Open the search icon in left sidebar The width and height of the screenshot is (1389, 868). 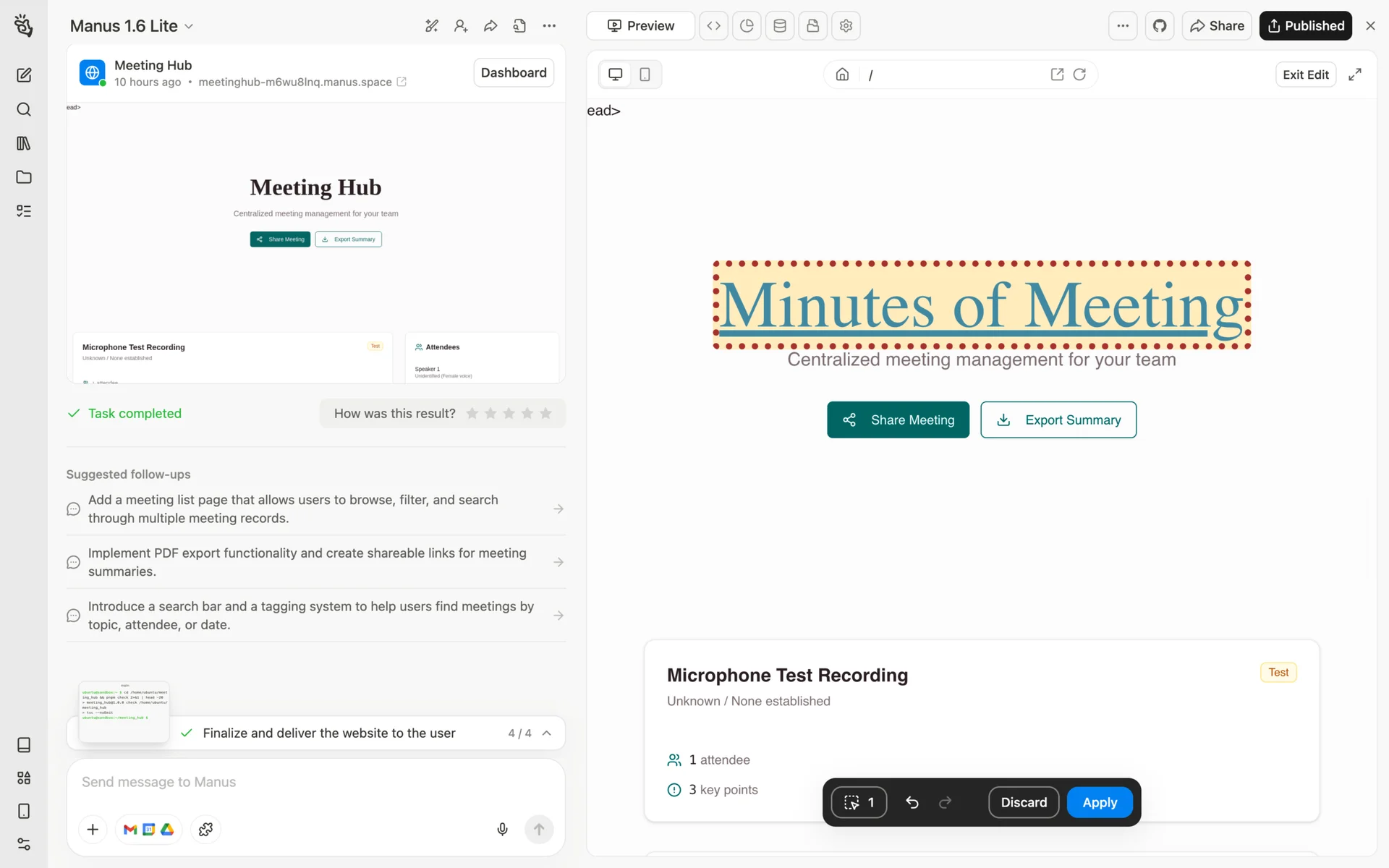[x=24, y=109]
